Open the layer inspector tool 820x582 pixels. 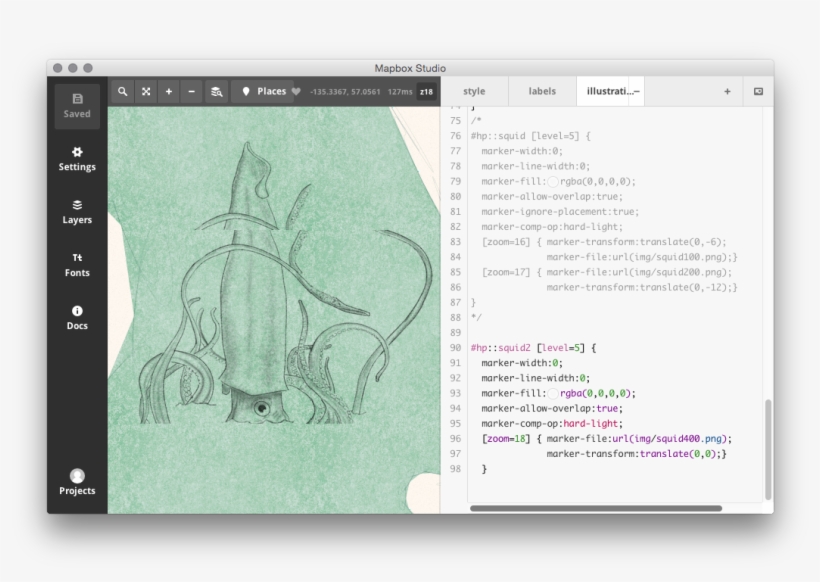point(216,91)
